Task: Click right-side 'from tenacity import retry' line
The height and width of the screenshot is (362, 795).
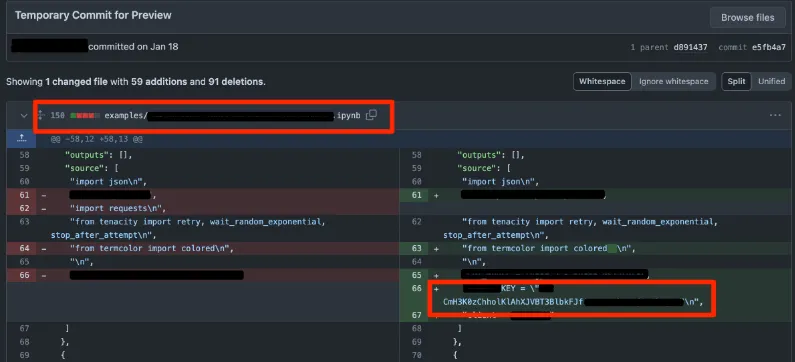Action: [581, 228]
